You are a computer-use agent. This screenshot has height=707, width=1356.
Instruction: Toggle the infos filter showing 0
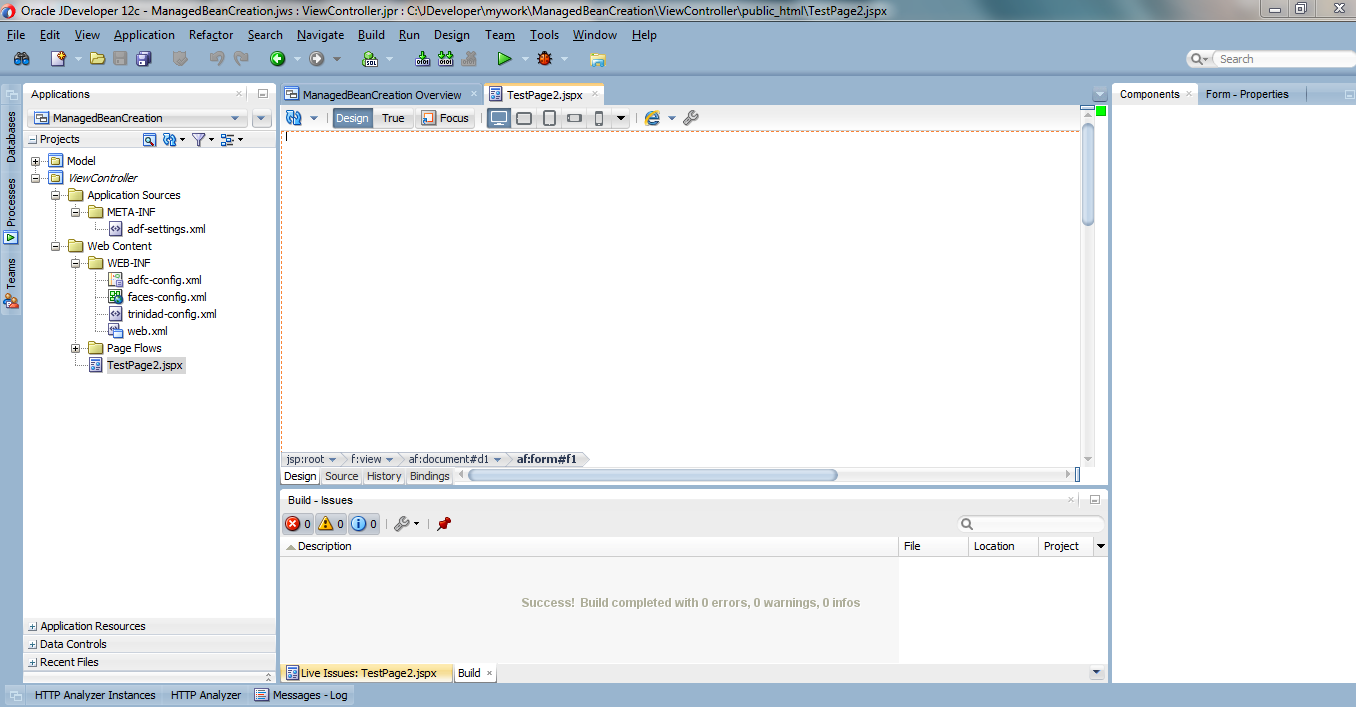tap(364, 524)
